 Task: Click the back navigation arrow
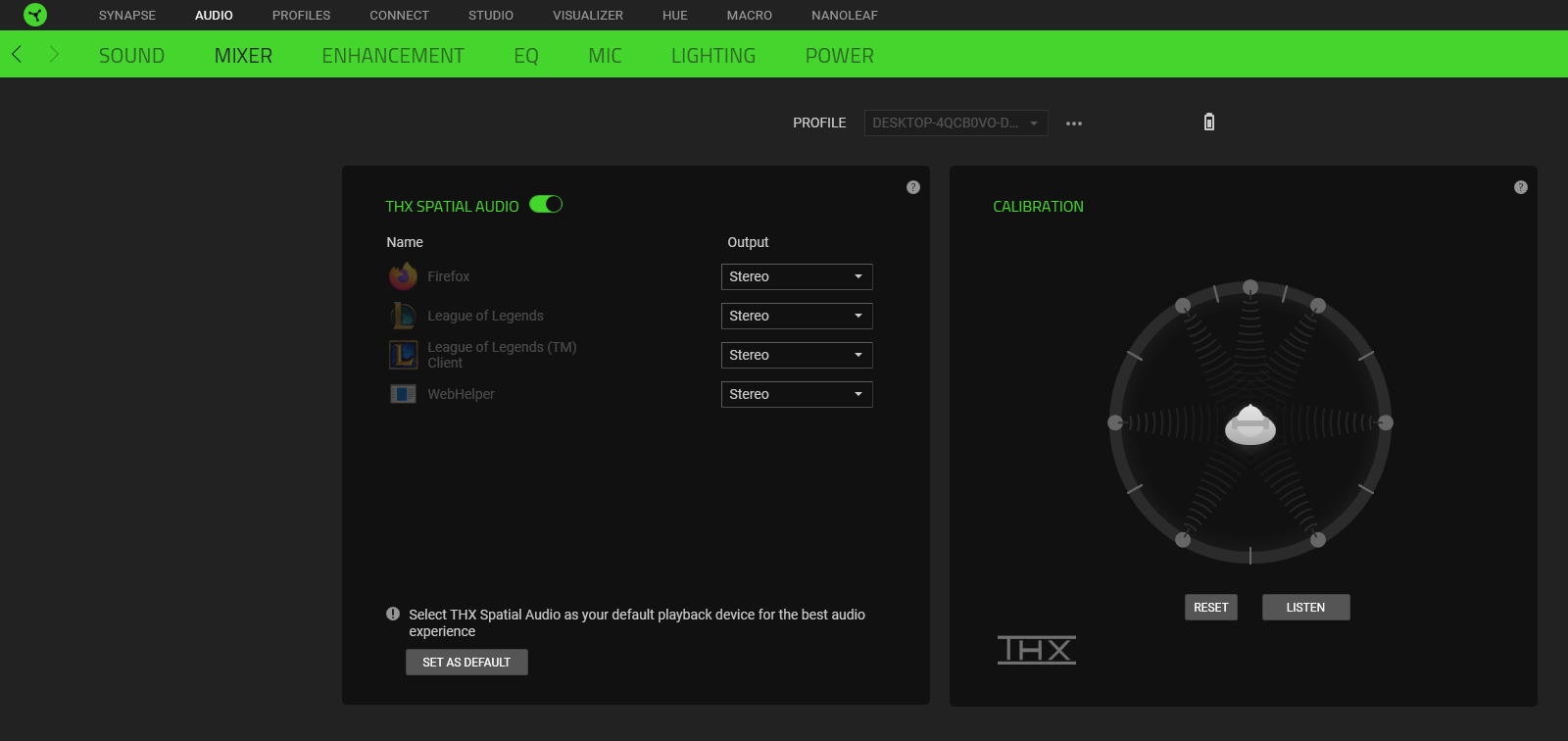pyautogui.click(x=17, y=55)
